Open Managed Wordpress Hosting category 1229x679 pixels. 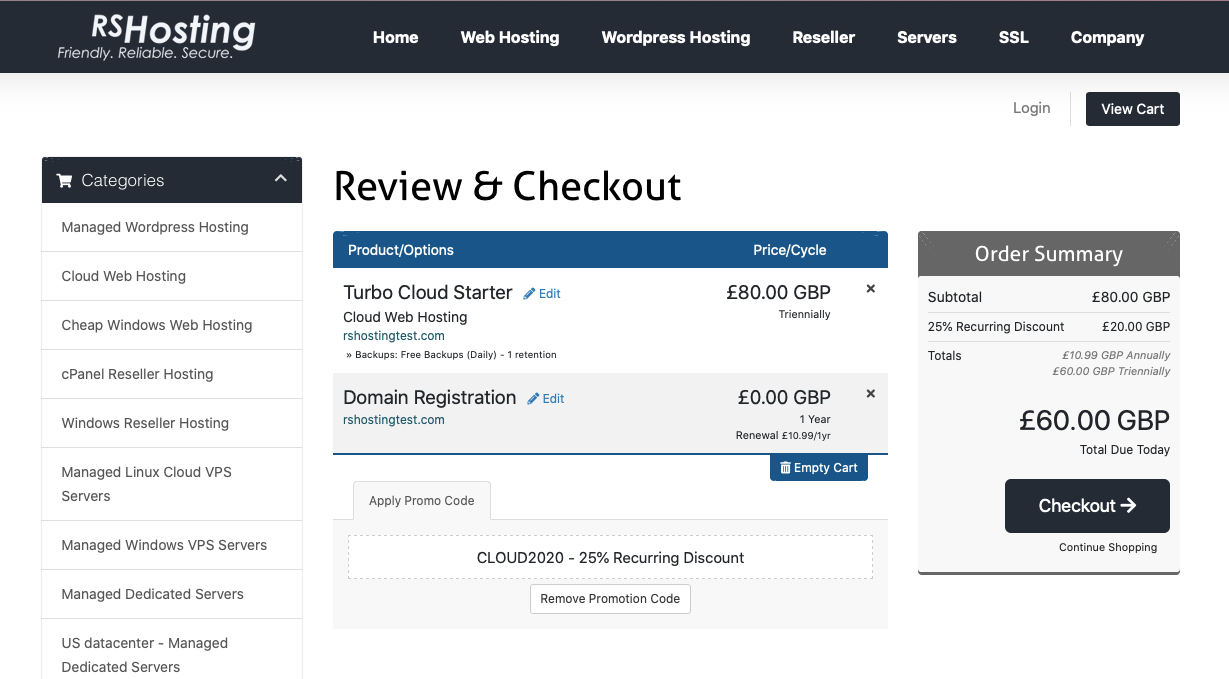pyautogui.click(x=172, y=227)
